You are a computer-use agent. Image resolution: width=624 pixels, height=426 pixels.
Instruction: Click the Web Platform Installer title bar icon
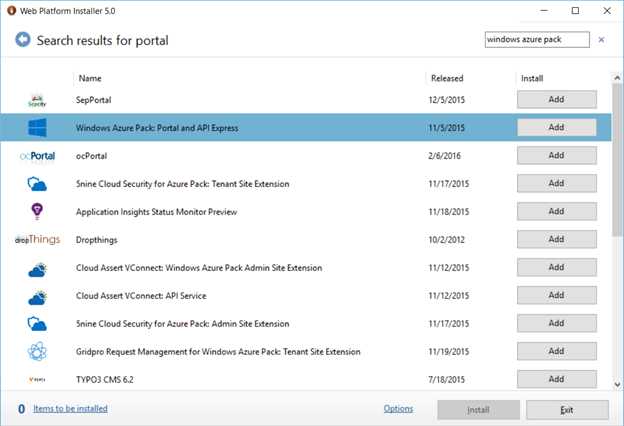click(11, 11)
